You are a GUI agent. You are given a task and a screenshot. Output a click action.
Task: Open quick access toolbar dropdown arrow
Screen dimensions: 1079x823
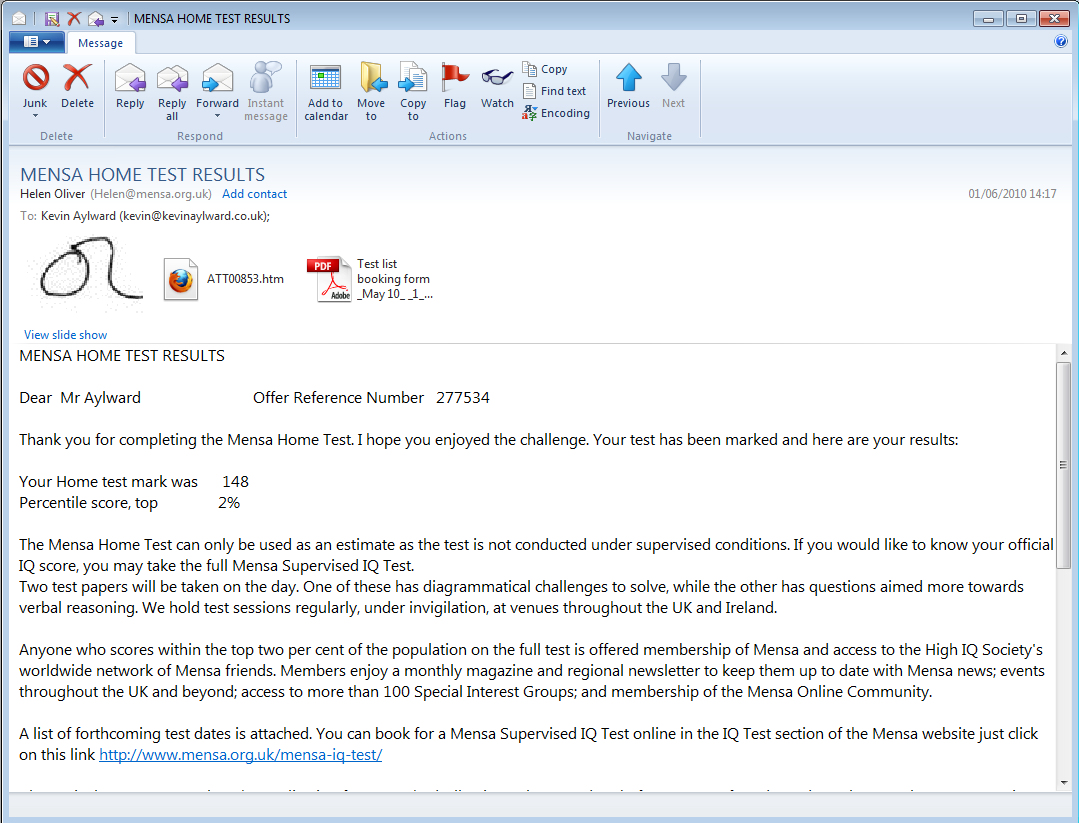pyautogui.click(x=114, y=19)
